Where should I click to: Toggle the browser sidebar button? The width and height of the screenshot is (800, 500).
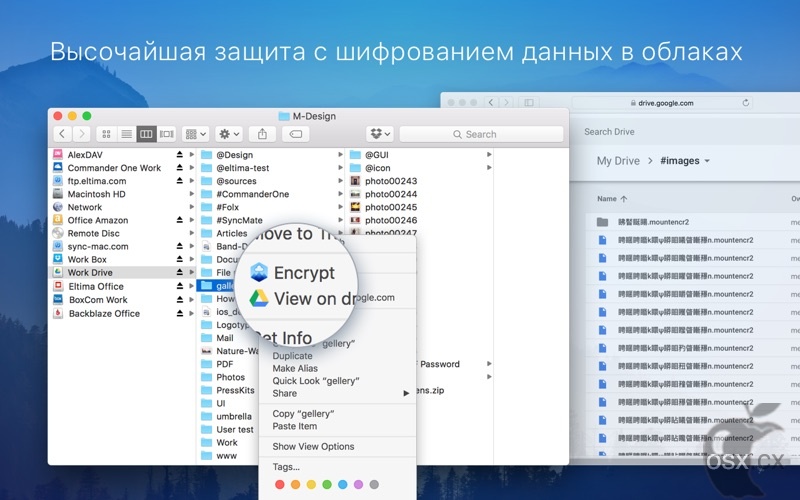pyautogui.click(x=529, y=103)
